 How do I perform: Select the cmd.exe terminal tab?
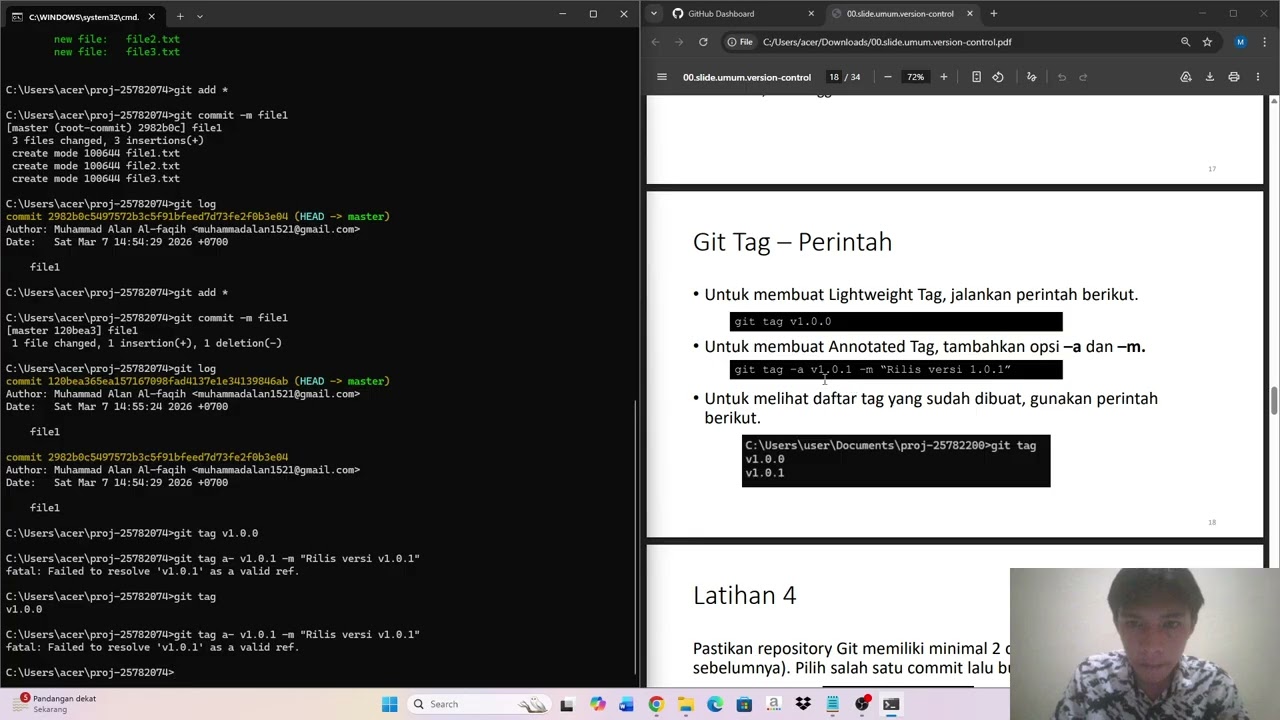(82, 17)
